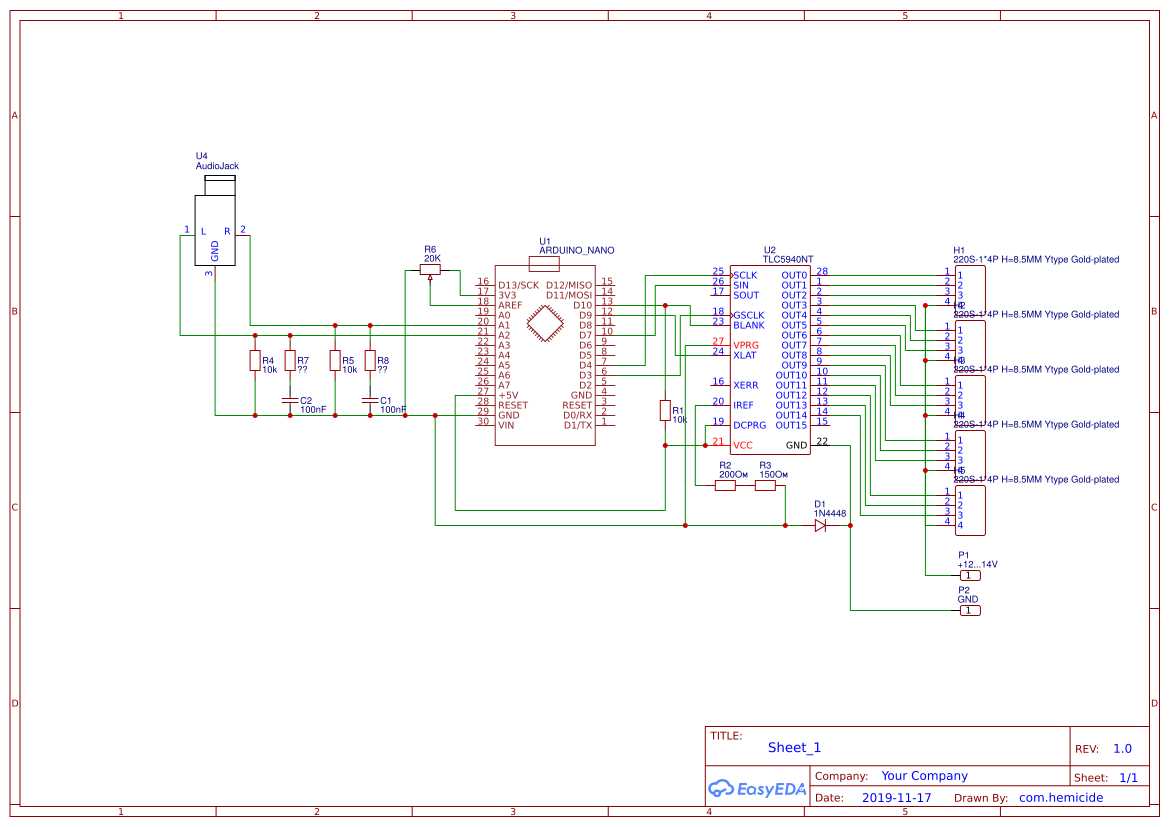Click the GSCLK pin label
This screenshot has height=827, width=1171.
(x=748, y=315)
